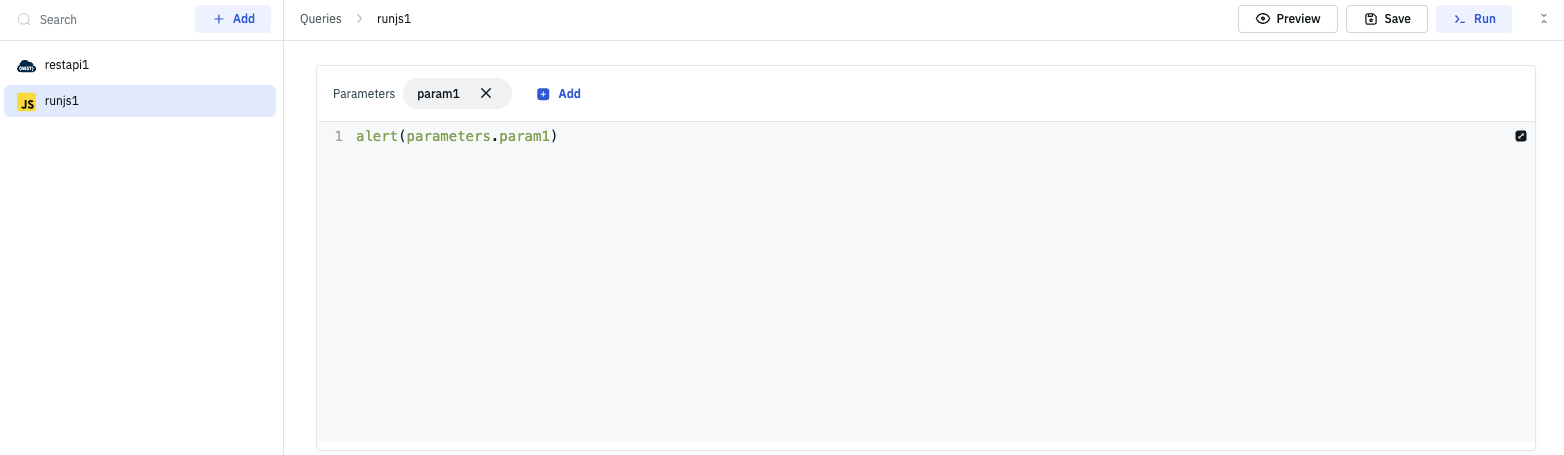This screenshot has height=455, width=1564.
Task: Save the query with the Save button
Action: [1387, 19]
